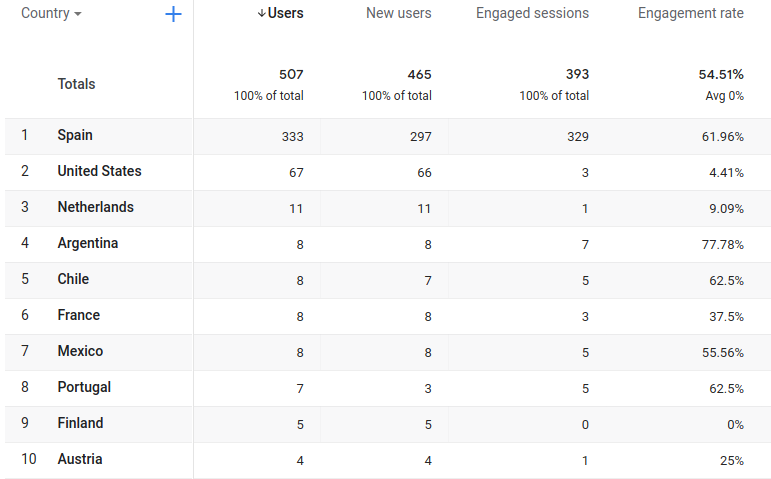Click the sort arrow beside Users
Screen dimensions: 771x479
262,14
